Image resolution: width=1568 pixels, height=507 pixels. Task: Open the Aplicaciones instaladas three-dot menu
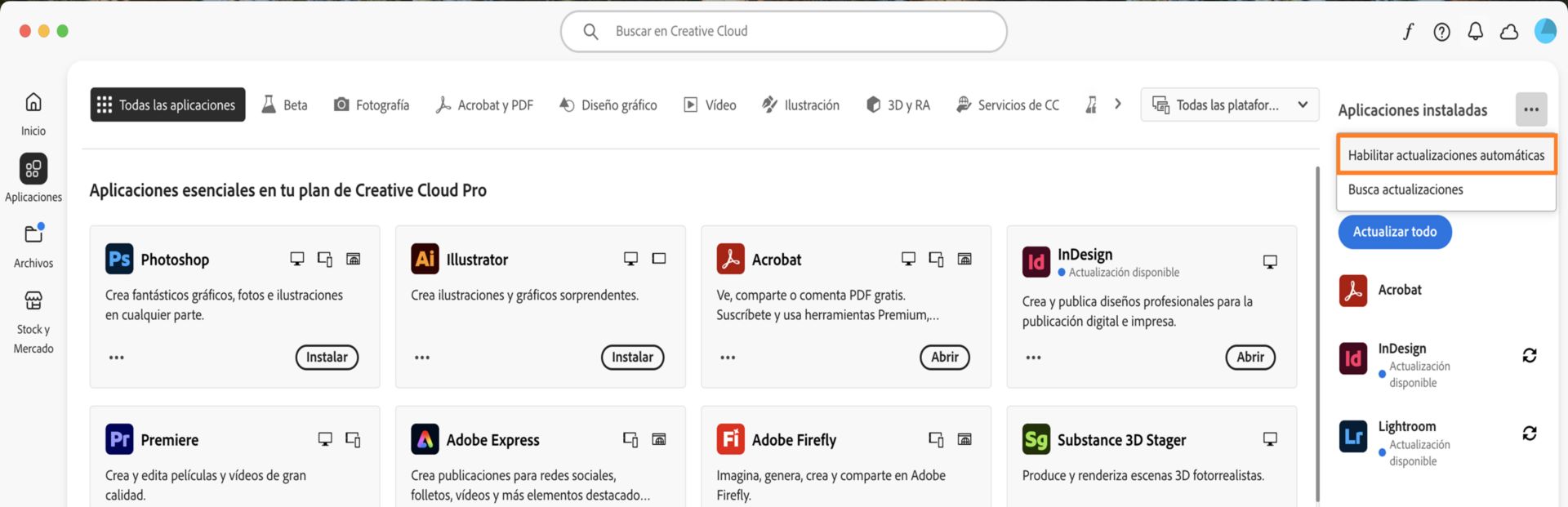(1531, 109)
